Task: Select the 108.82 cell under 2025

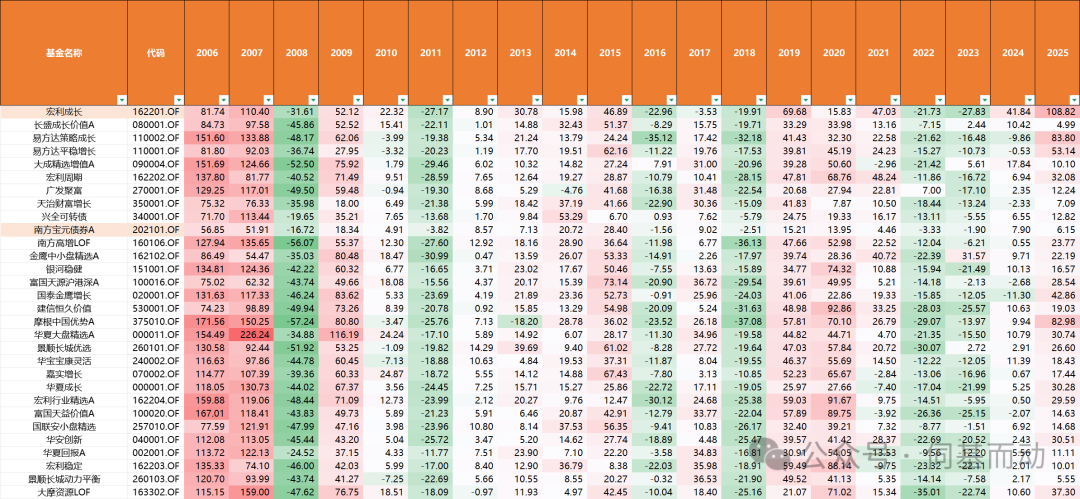Action: [1060, 111]
